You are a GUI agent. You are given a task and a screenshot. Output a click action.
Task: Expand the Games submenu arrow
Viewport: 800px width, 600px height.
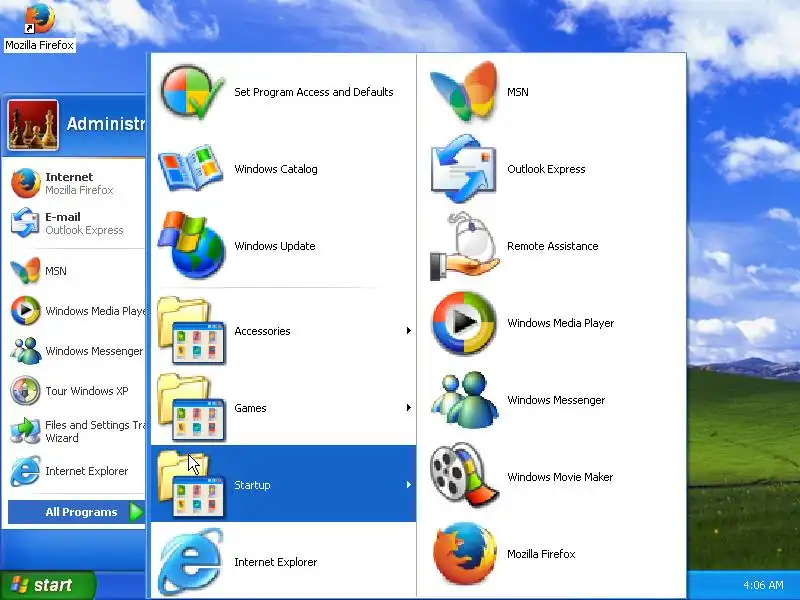click(x=409, y=407)
